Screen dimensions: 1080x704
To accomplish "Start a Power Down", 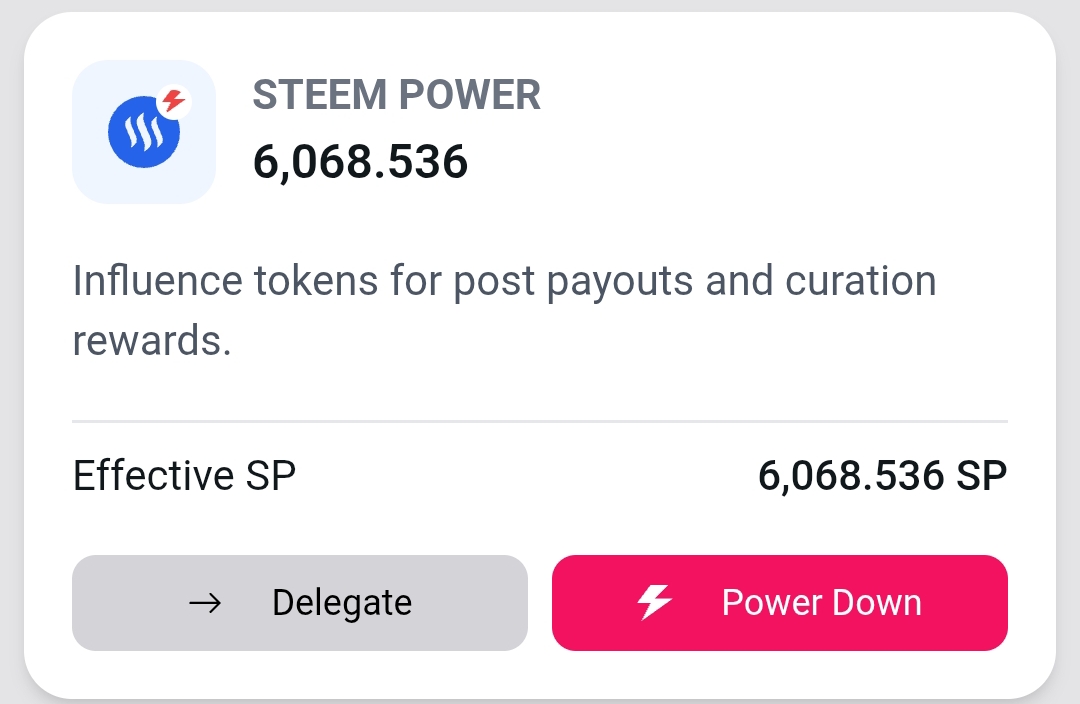I will tap(780, 603).
